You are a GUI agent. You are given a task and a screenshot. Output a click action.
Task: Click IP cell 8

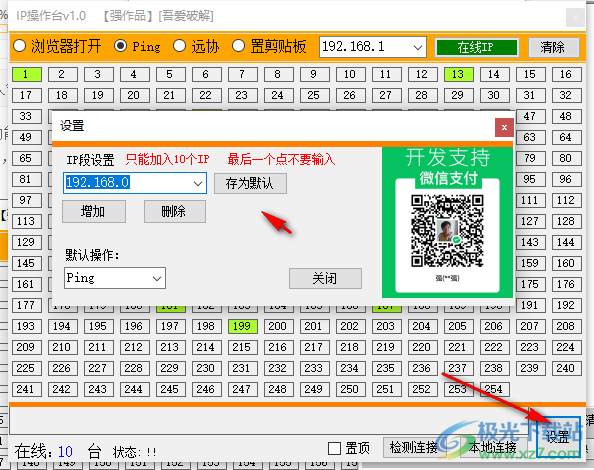278,74
